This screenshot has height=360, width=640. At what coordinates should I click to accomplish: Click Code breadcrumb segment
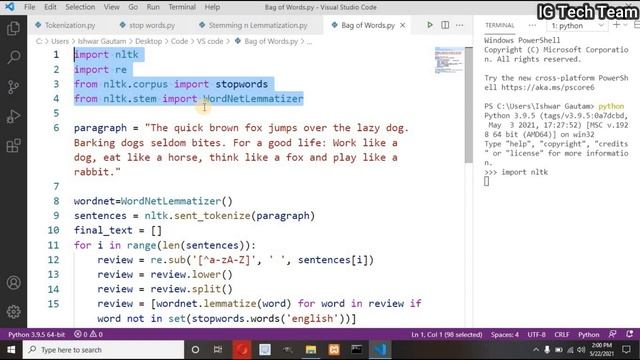(179, 41)
